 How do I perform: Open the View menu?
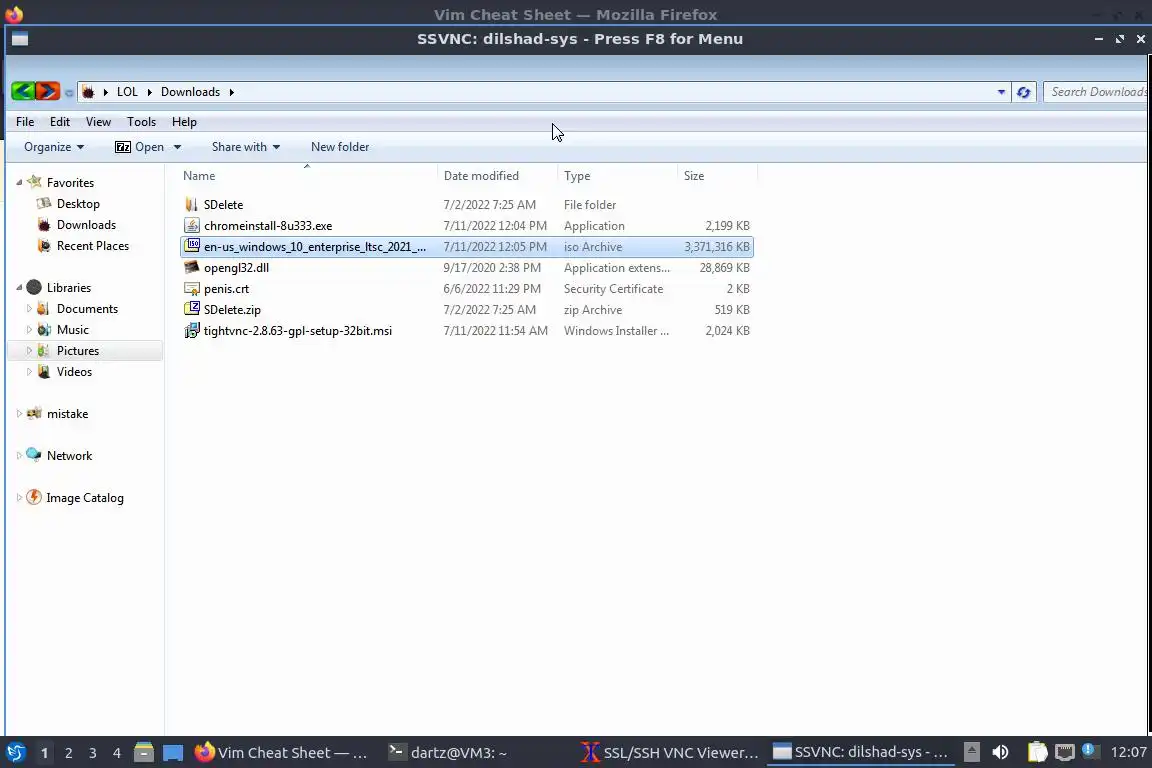98,122
